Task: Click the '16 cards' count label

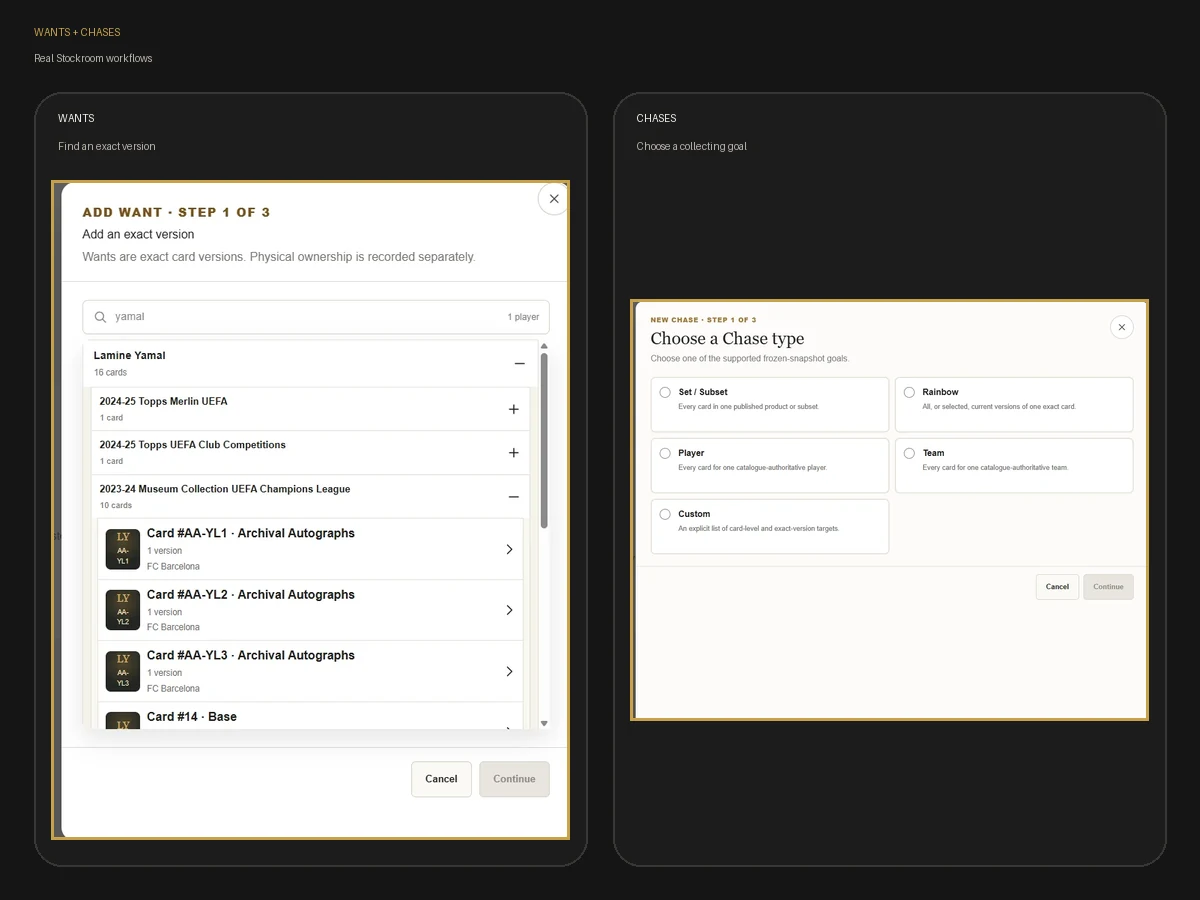Action: tap(110, 373)
